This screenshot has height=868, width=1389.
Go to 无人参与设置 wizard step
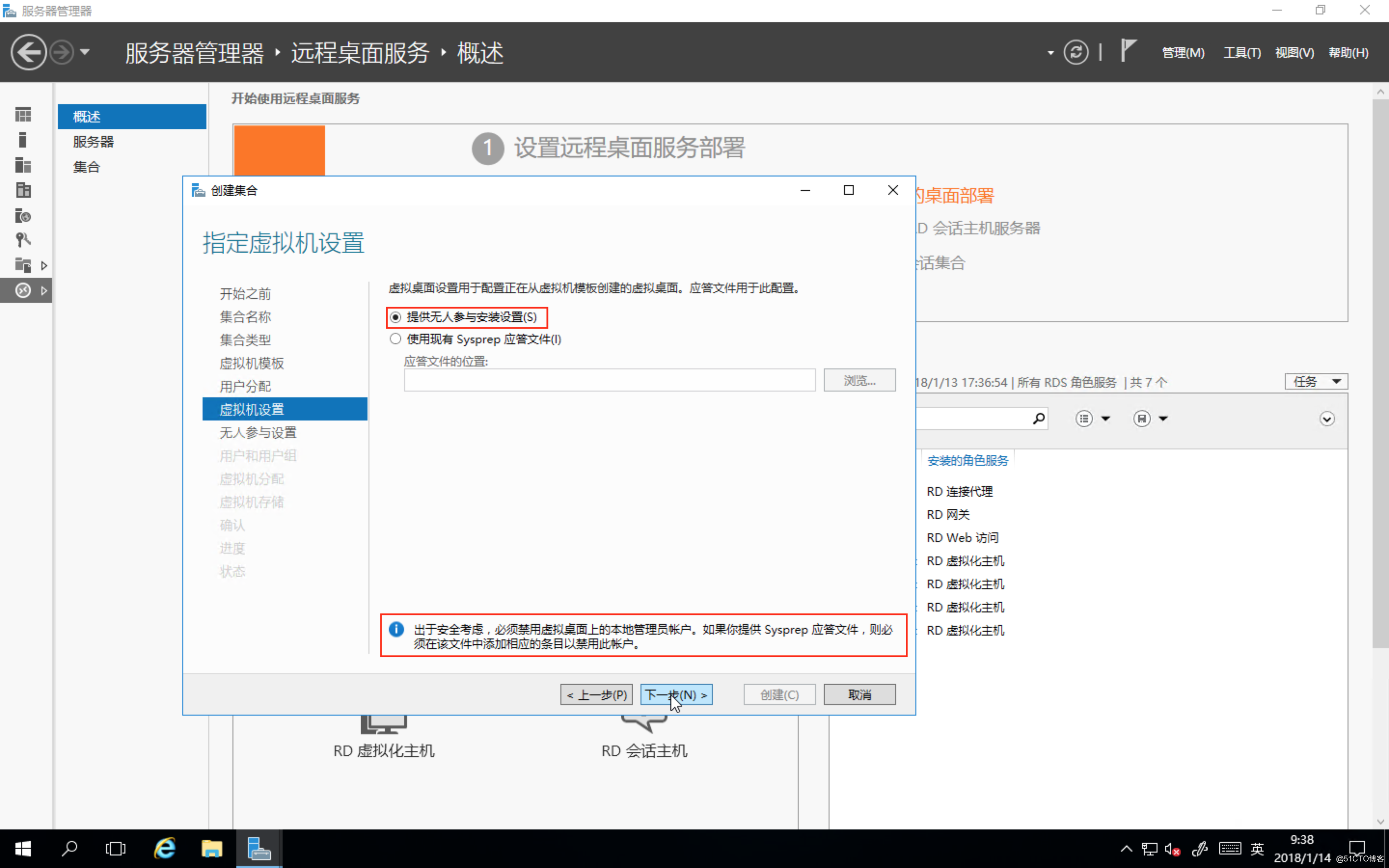(258, 432)
